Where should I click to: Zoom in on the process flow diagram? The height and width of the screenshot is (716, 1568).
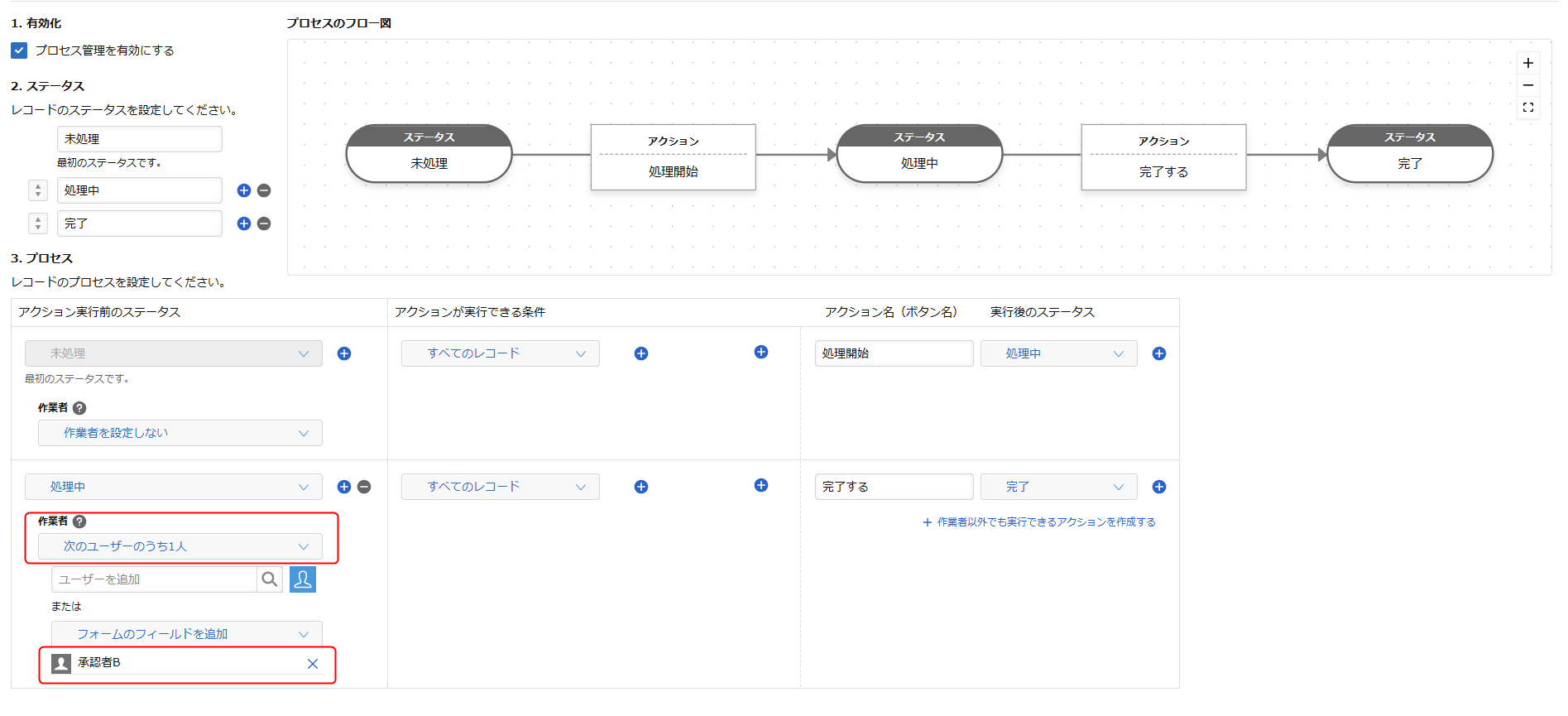[x=1527, y=63]
